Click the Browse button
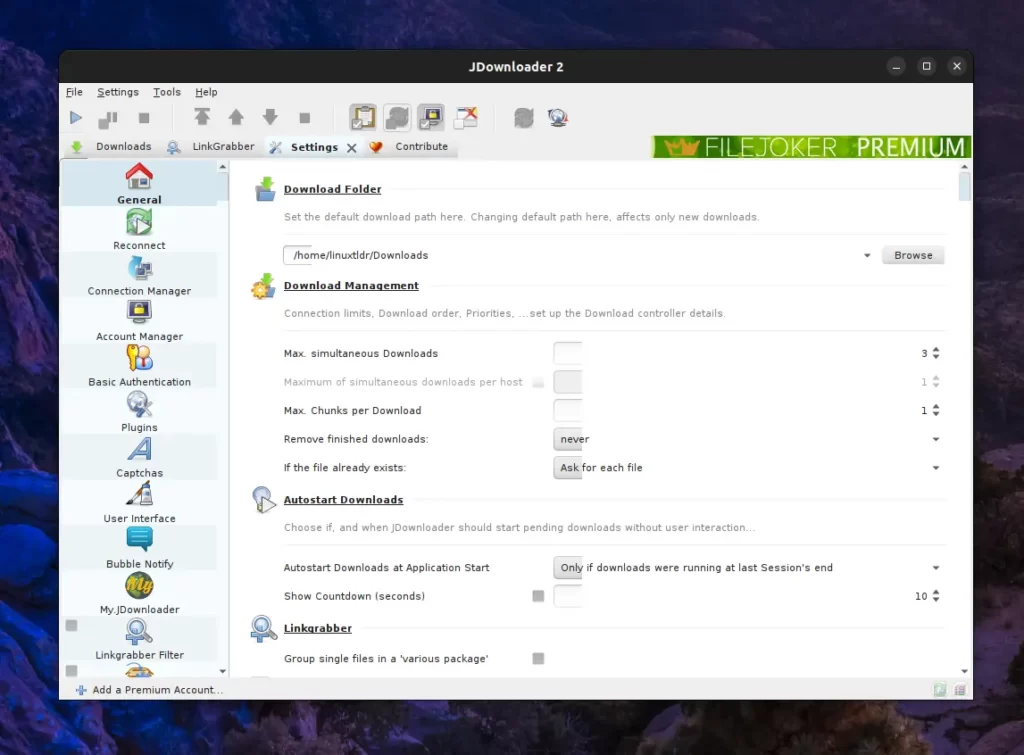The image size is (1024, 755). (913, 255)
